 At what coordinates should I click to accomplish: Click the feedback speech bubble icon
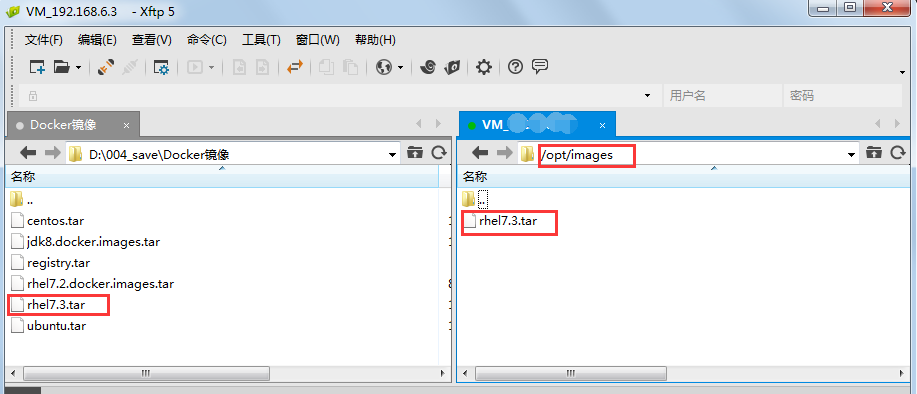(x=540, y=67)
